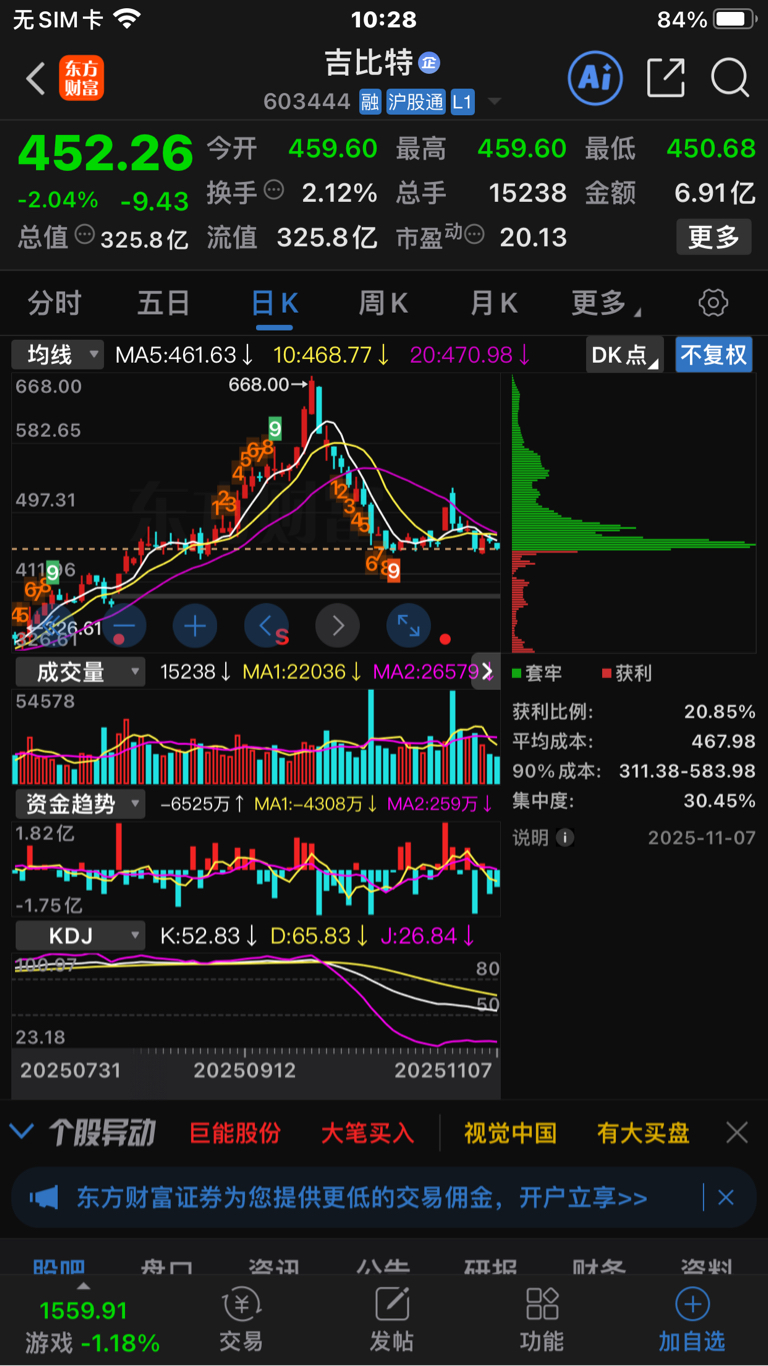Zoom out chart with minus icon
The image size is (768, 1366).
[x=124, y=626]
